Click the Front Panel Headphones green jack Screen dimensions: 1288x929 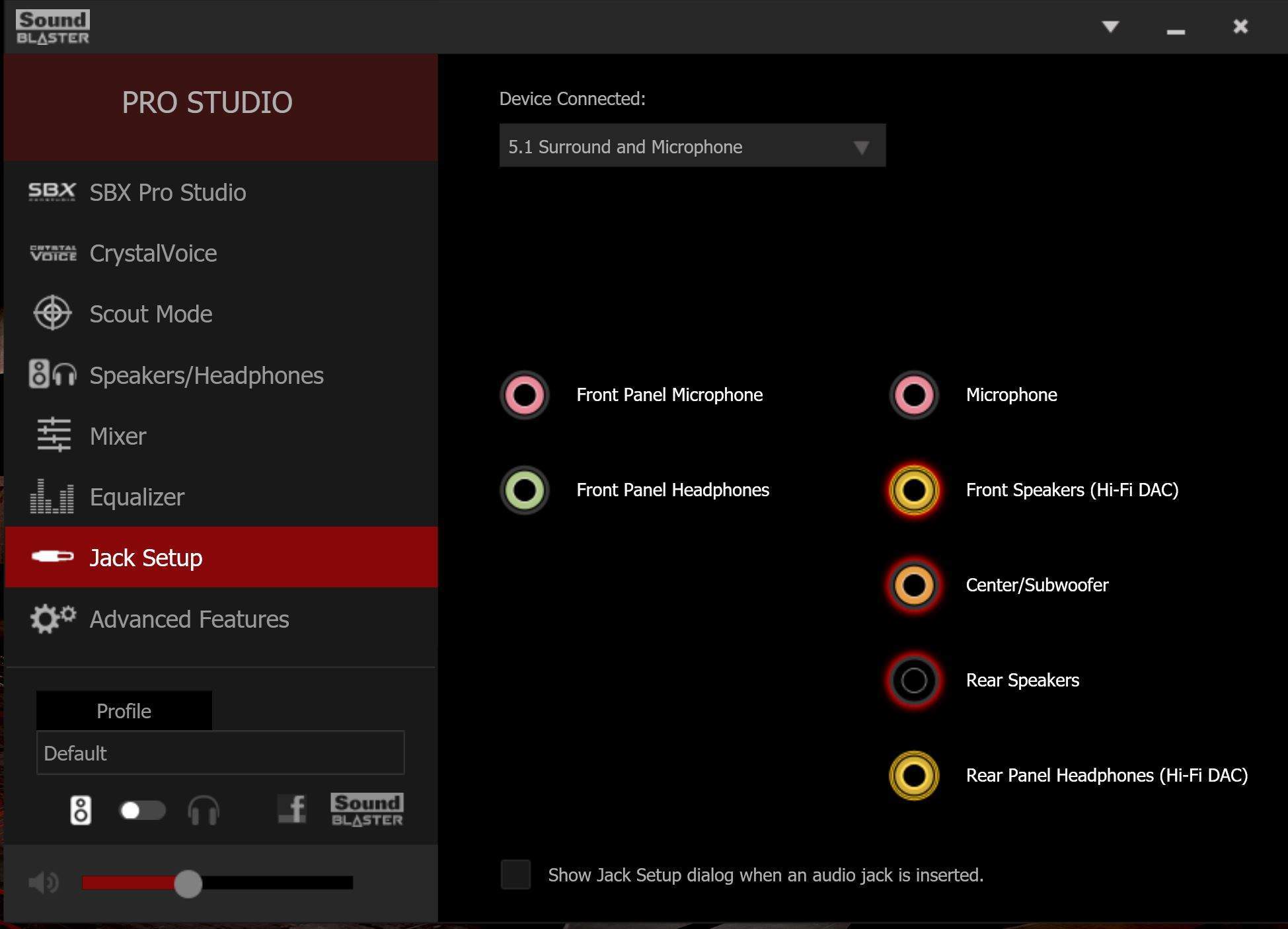525,490
